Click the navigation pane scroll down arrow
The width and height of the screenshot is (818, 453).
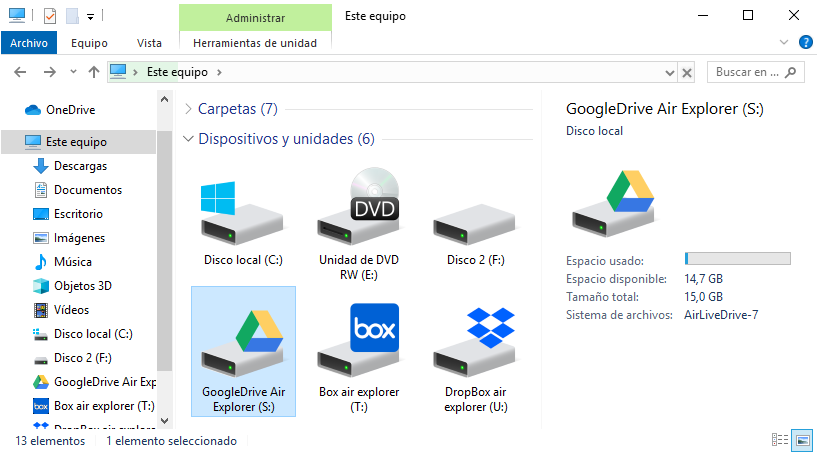point(164,420)
